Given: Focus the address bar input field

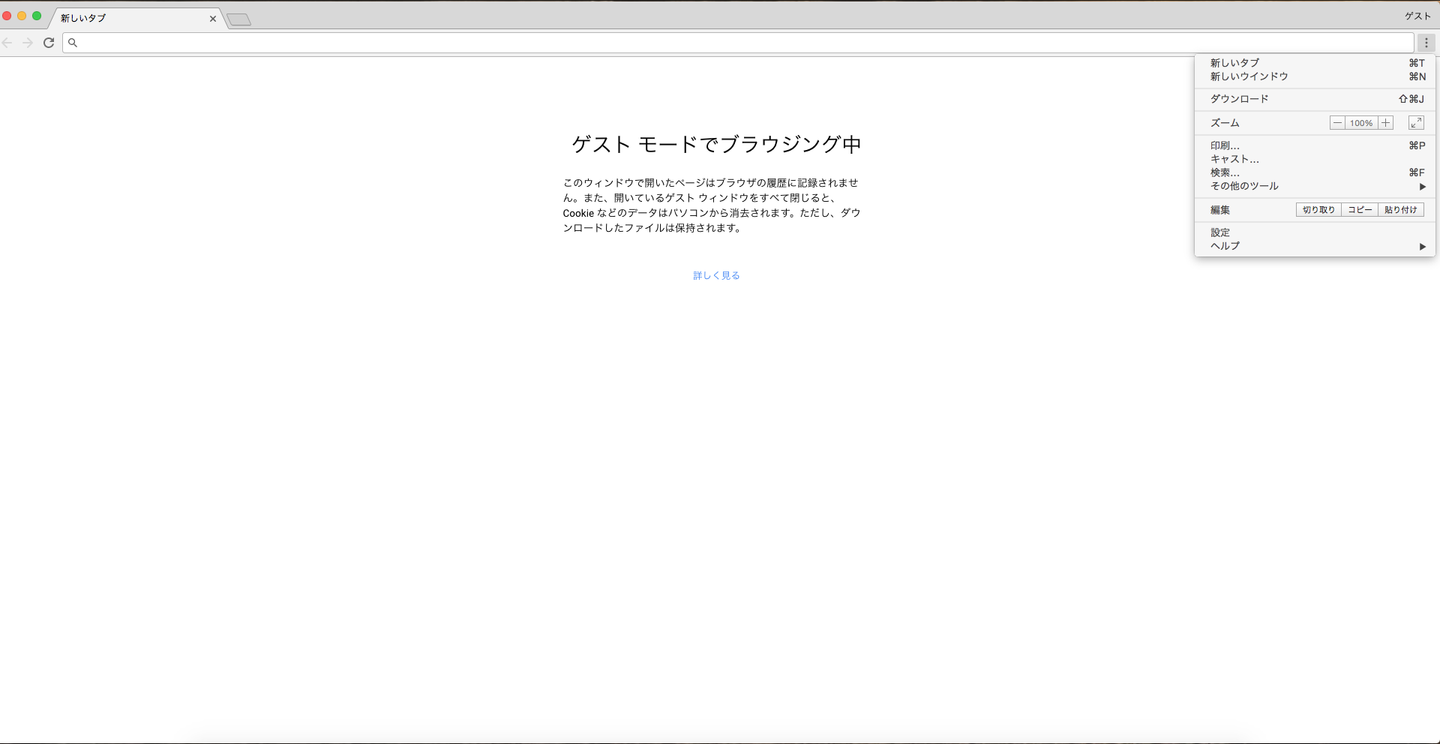Looking at the screenshot, I should (738, 43).
